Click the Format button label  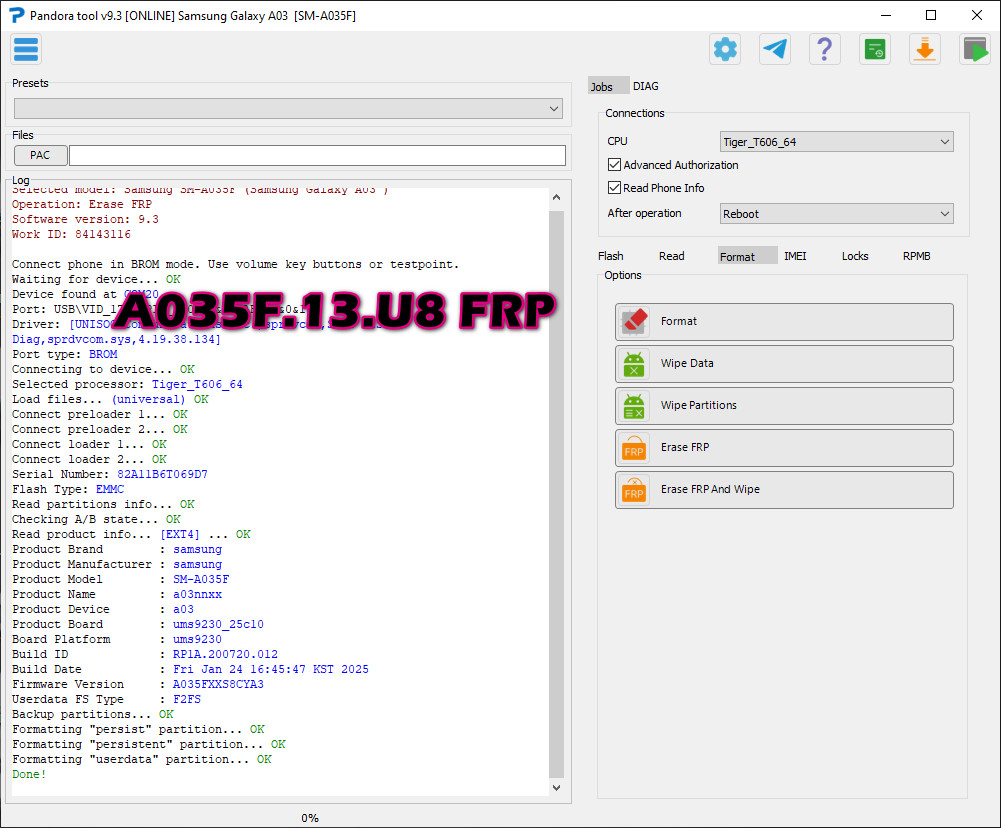point(679,321)
